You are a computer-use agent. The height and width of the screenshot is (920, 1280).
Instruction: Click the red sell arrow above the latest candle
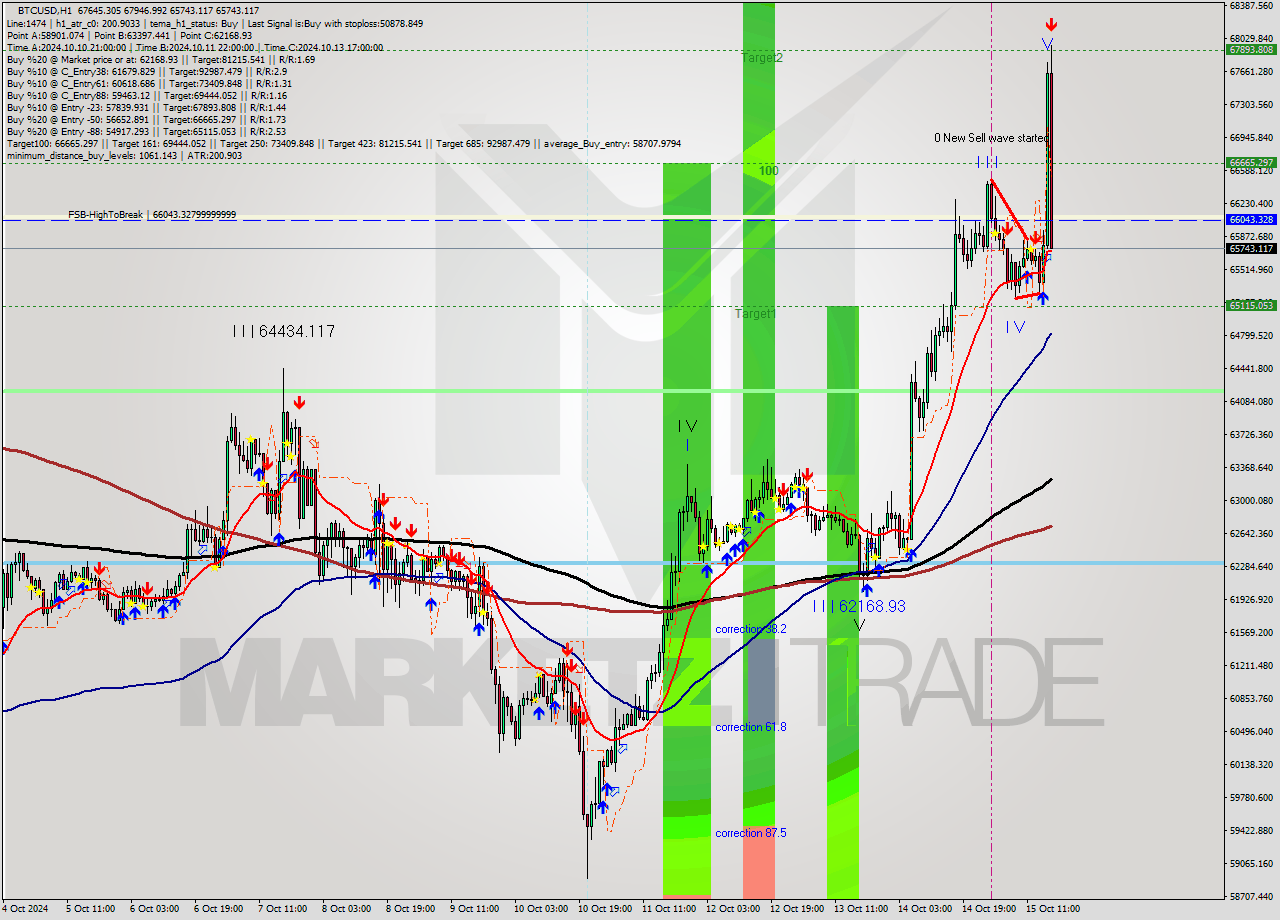(1051, 24)
